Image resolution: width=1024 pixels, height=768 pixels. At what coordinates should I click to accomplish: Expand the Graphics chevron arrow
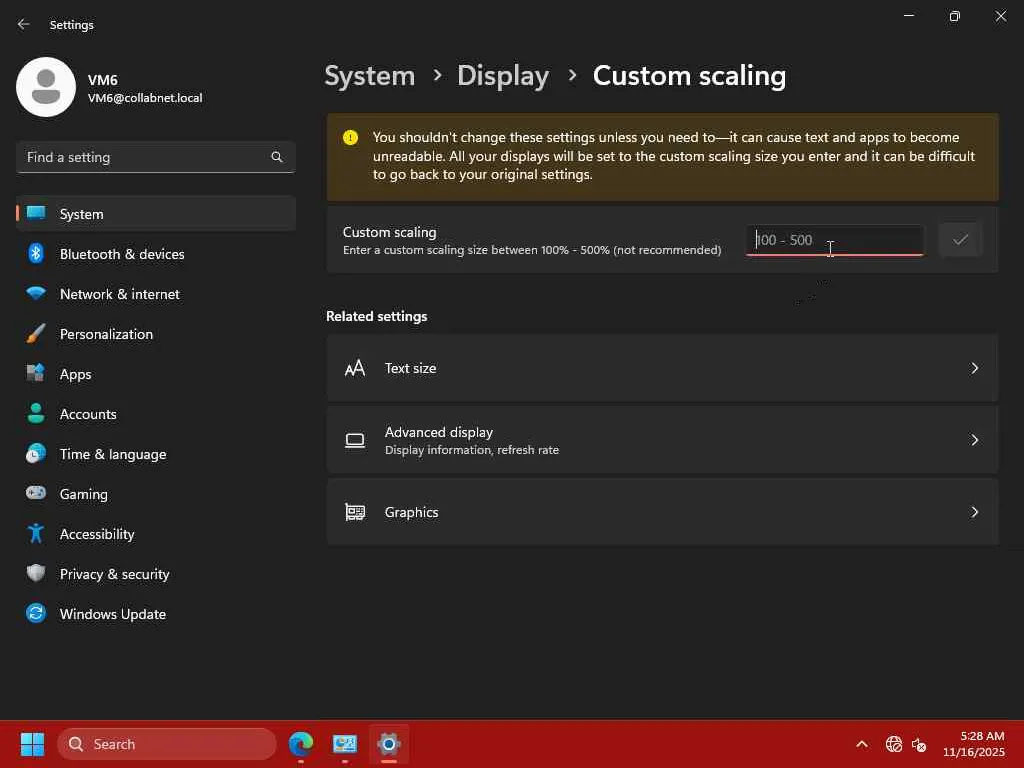pyautogui.click(x=974, y=512)
